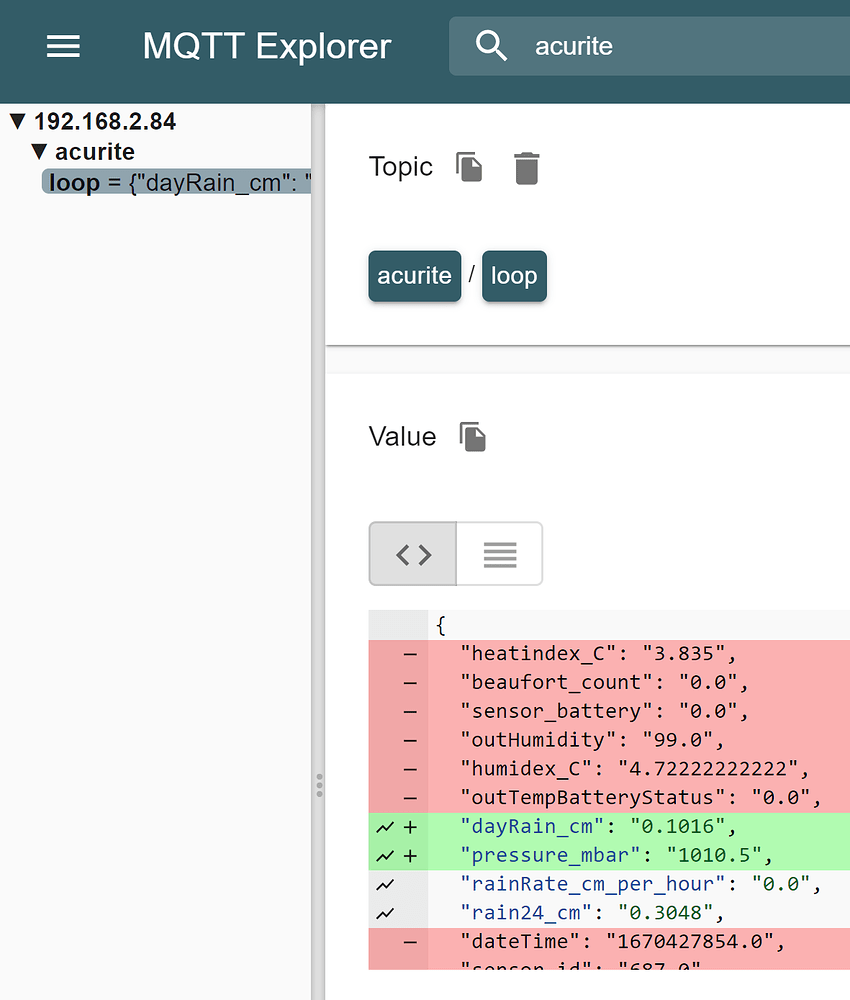
Task: Copy the topic path using the copy icon
Action: pos(468,167)
